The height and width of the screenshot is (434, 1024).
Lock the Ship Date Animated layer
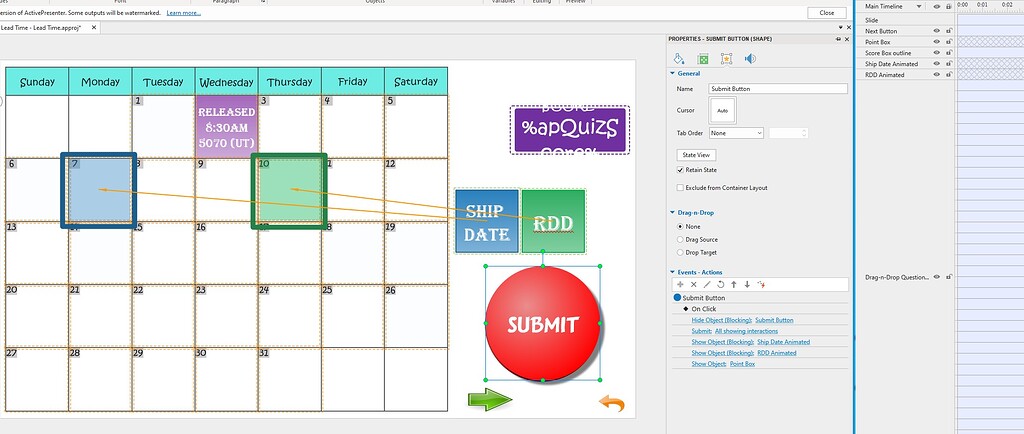[948, 64]
